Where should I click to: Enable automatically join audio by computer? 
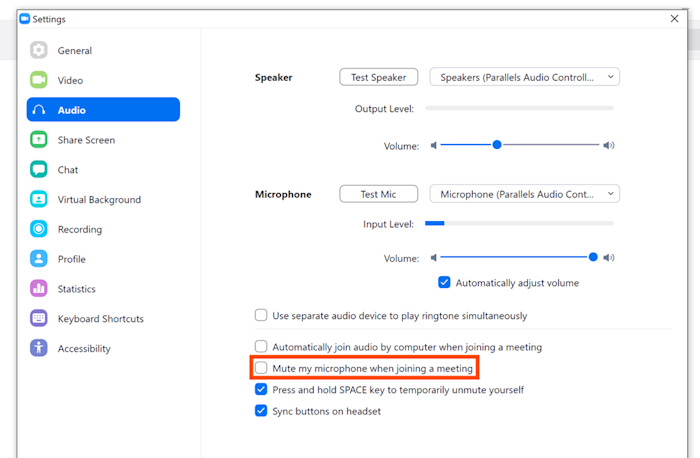tap(261, 346)
